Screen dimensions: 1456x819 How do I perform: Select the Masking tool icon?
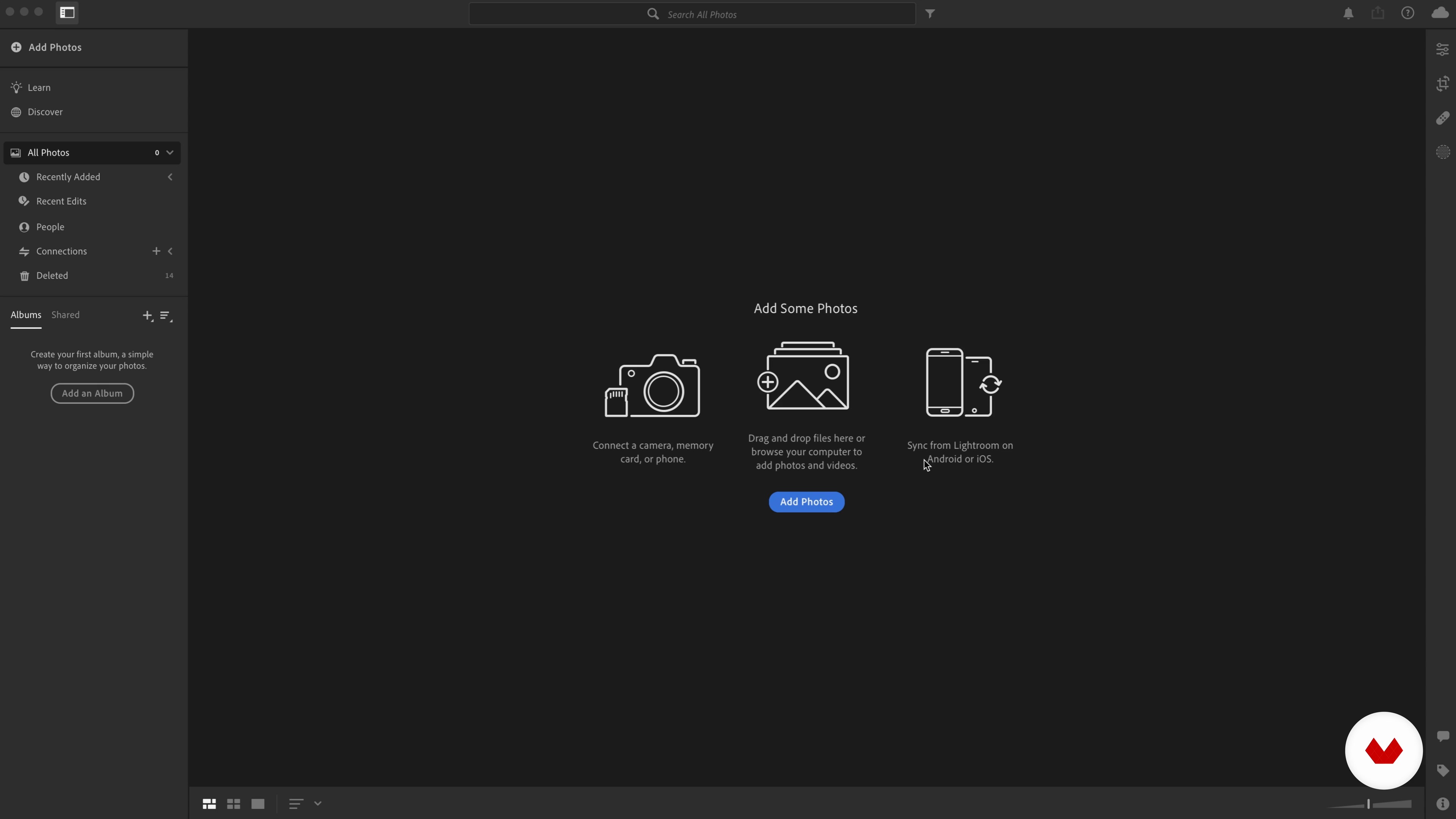click(1442, 152)
